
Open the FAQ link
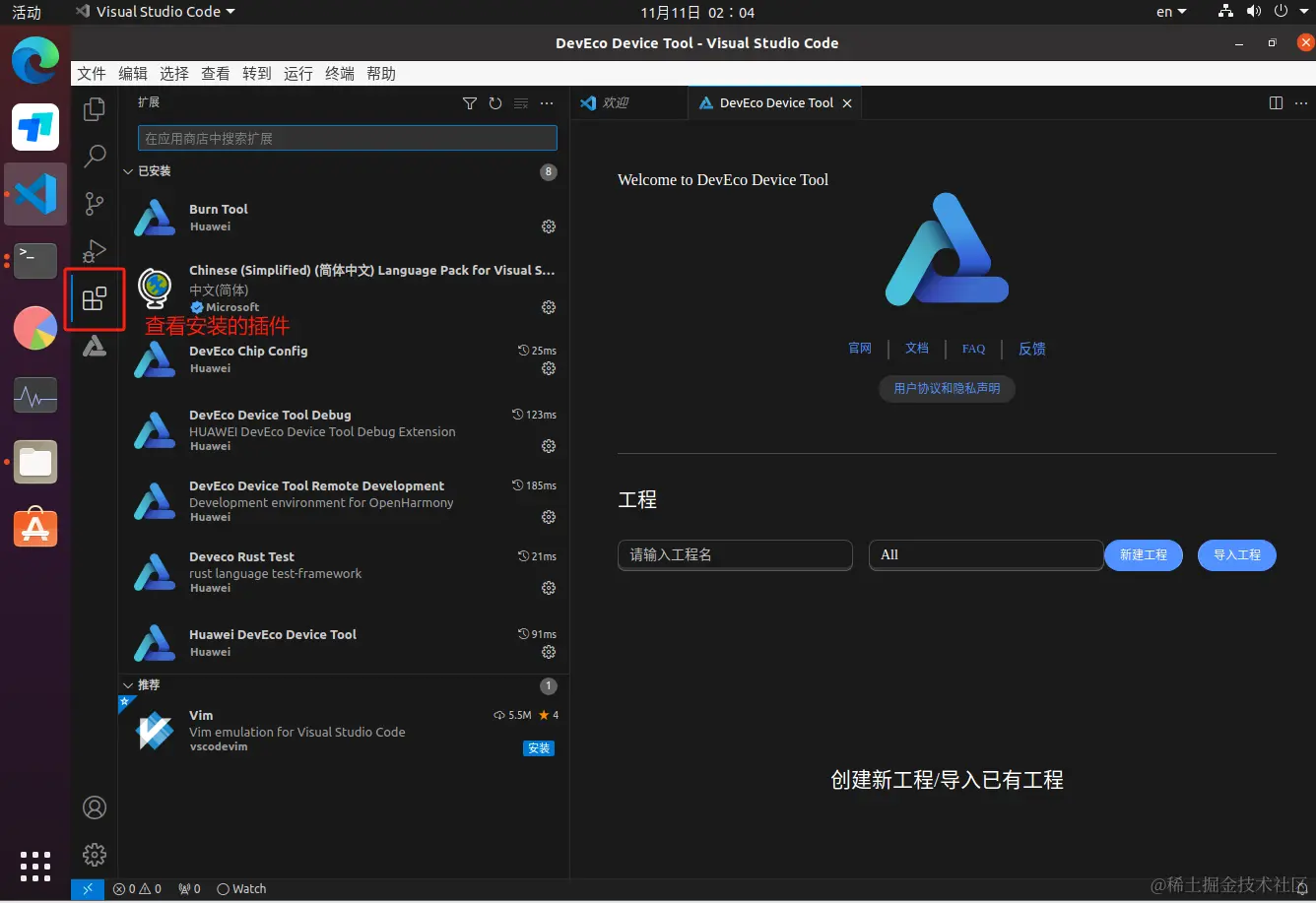pyautogui.click(x=973, y=349)
